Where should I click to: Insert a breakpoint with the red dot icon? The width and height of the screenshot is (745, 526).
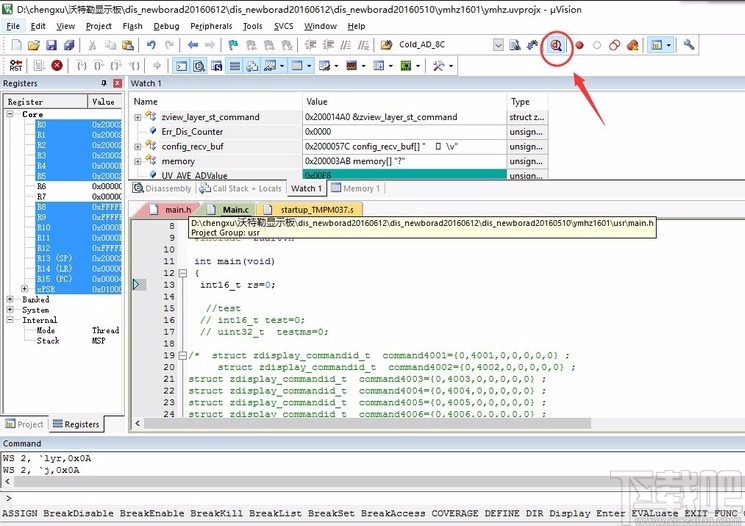[579, 46]
